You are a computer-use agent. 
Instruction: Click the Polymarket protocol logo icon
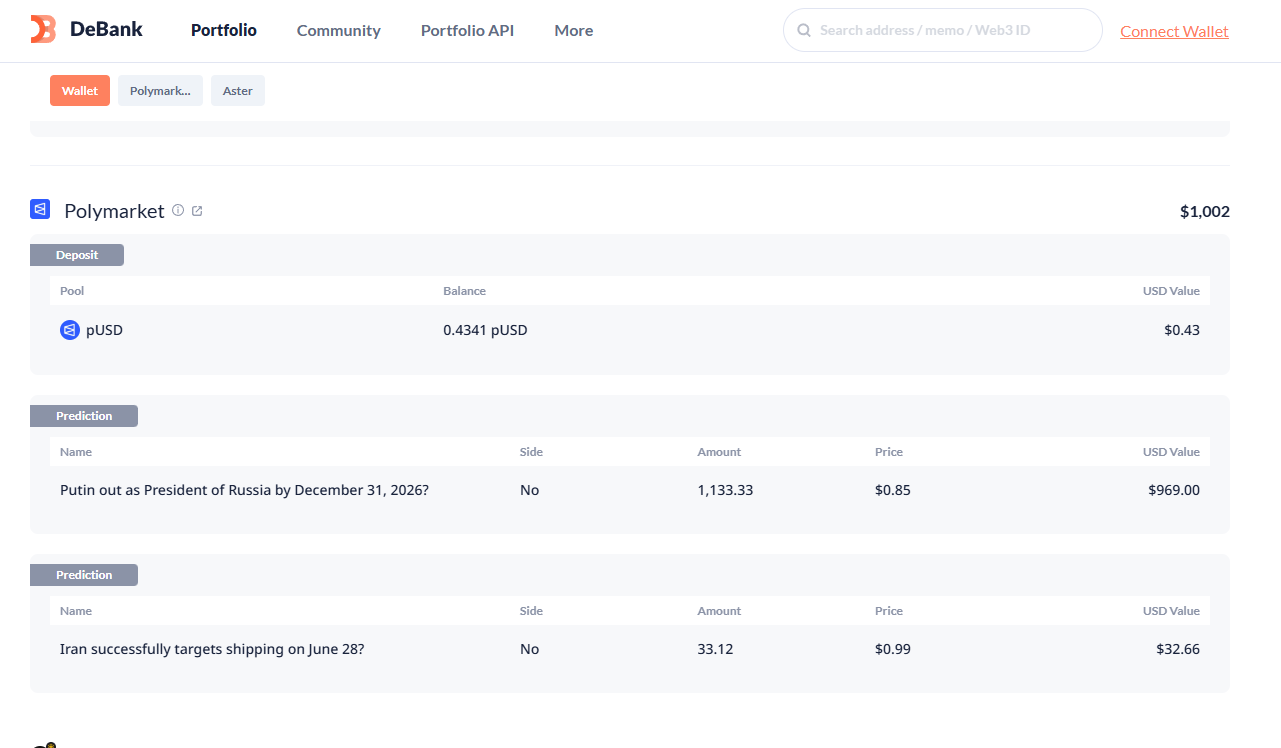coord(40,210)
